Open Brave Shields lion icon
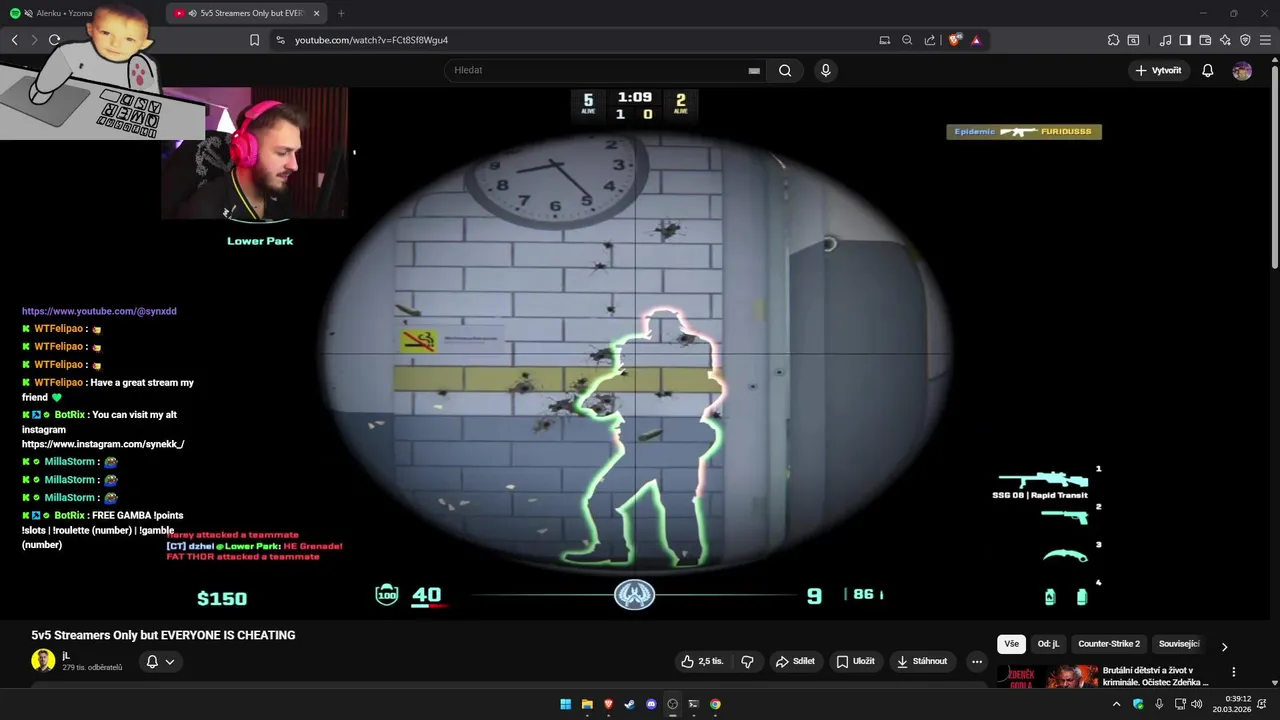The height and width of the screenshot is (720, 1280). (x=955, y=40)
